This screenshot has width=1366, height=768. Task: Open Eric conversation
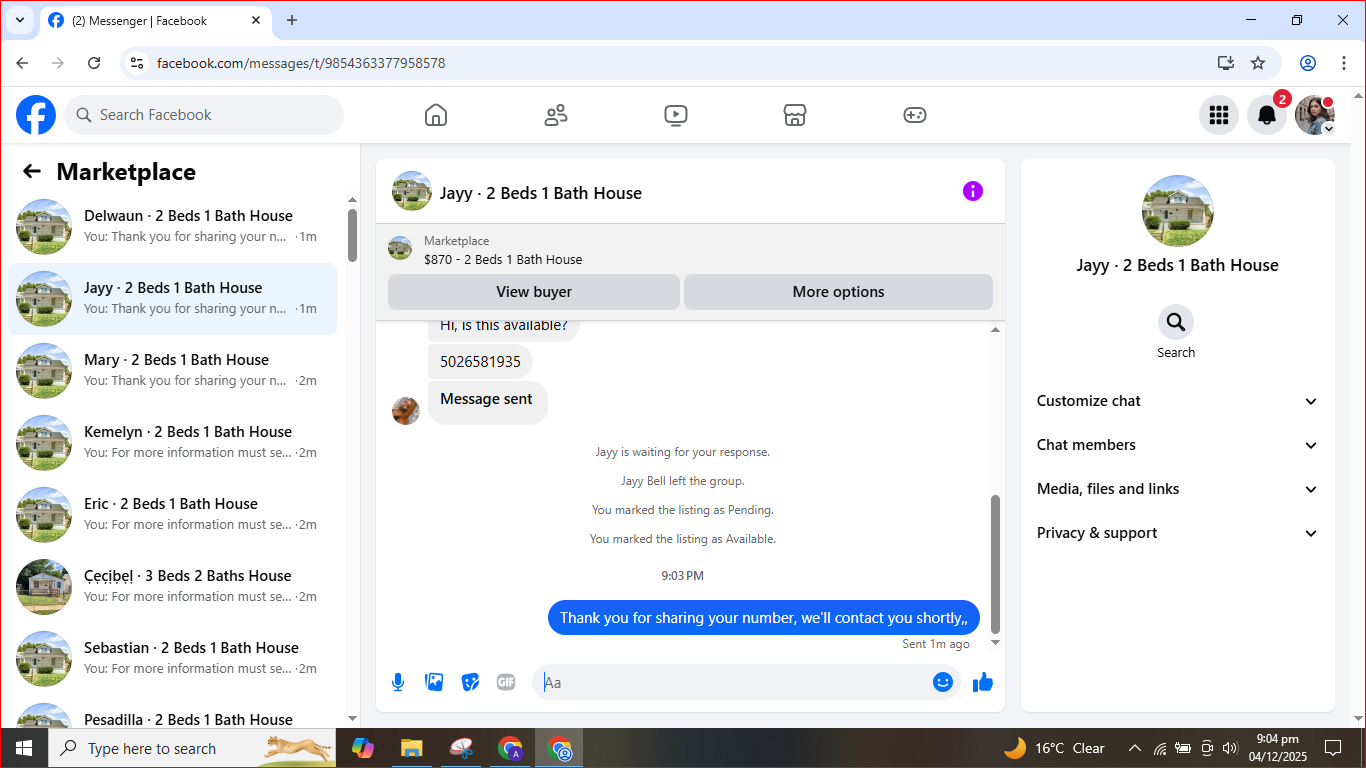tap(173, 515)
